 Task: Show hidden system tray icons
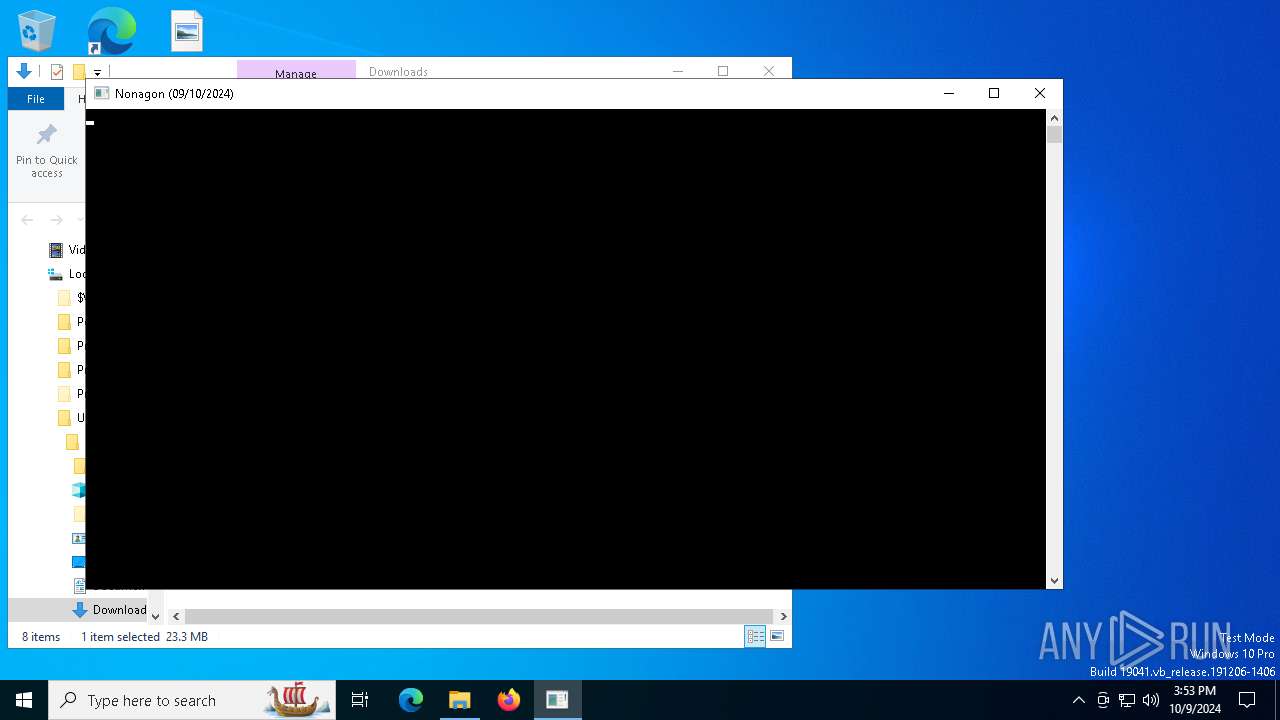click(x=1078, y=700)
